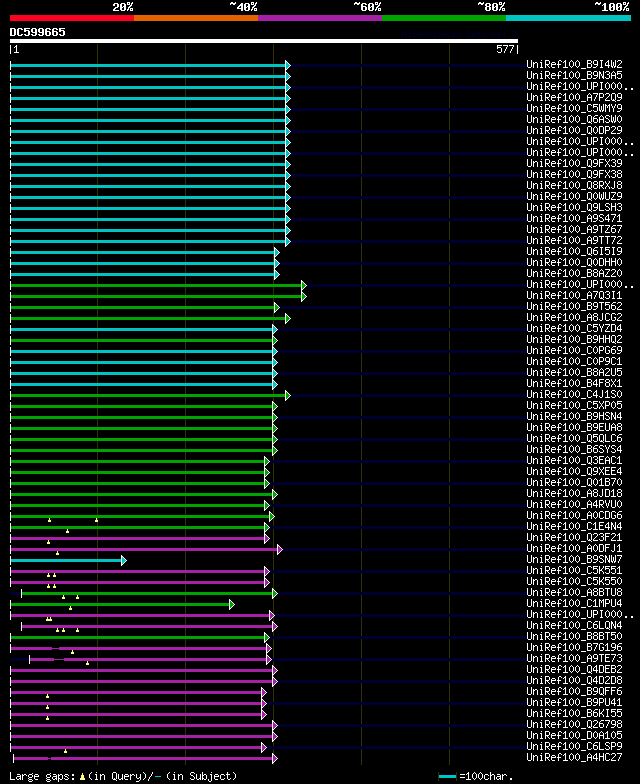Select hit label UniRef100_B9N3A5

pos(574,76)
